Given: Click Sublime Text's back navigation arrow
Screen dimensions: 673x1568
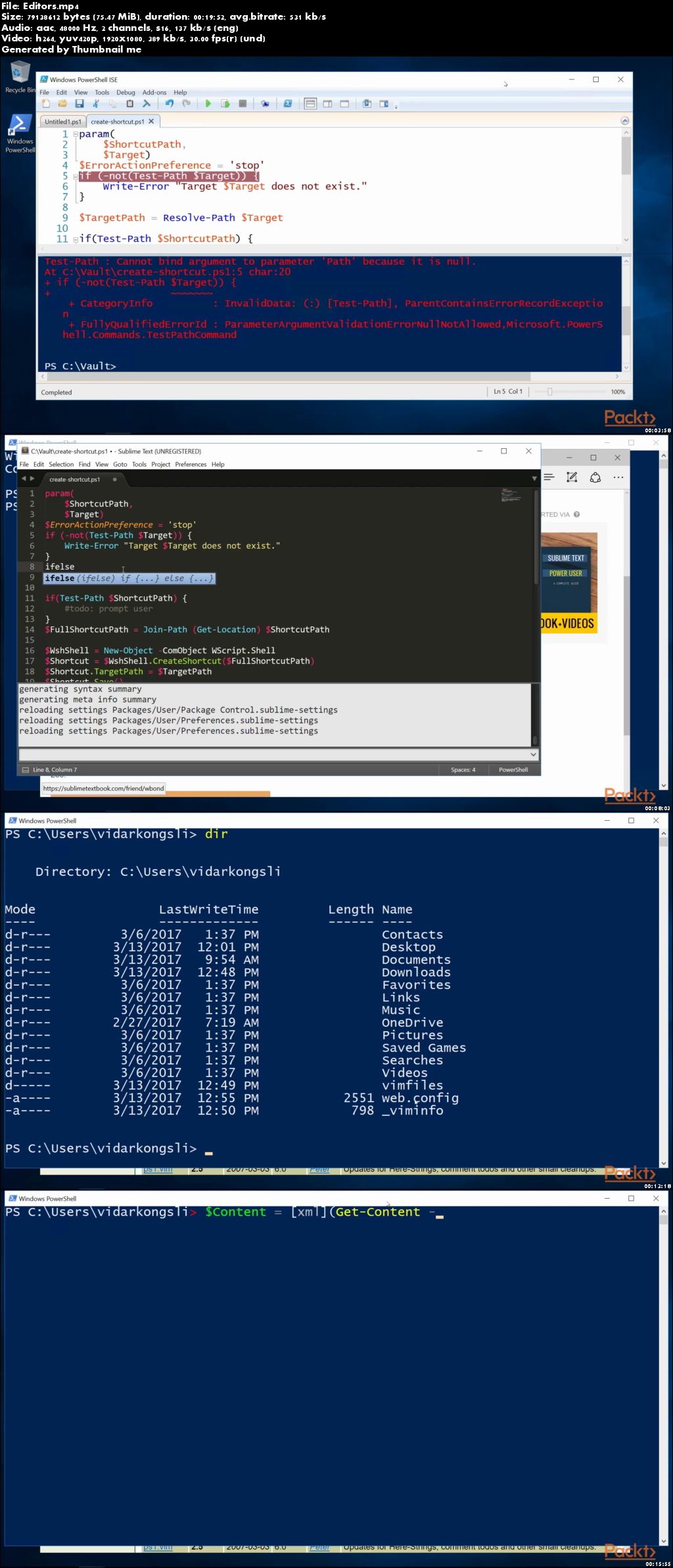Looking at the screenshot, I should point(24,479).
